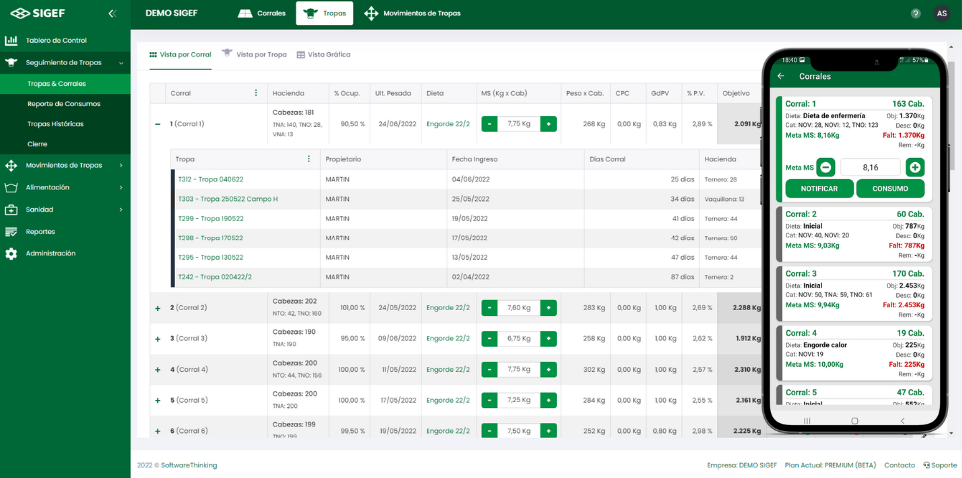Click the Tablero de Control sidebar icon
Viewport: 962px width, 478px height.
coord(11,41)
